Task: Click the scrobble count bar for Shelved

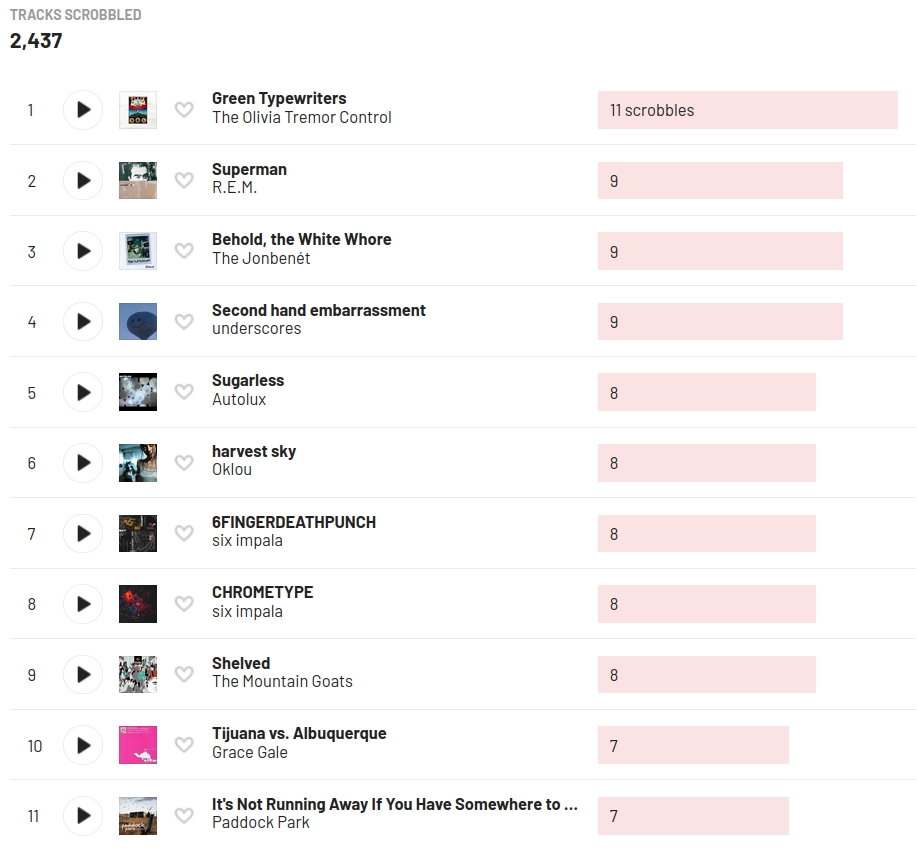Action: click(706, 675)
